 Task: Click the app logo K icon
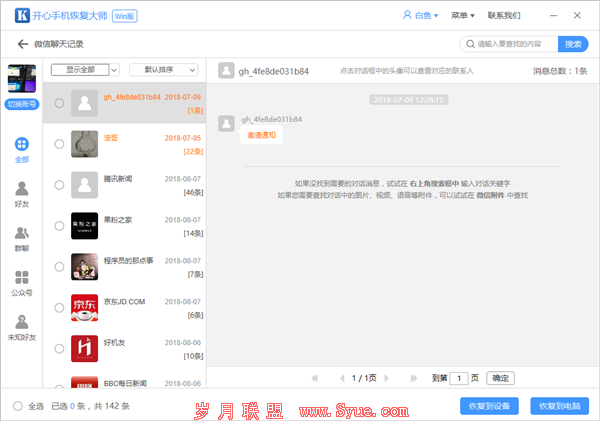click(22, 16)
